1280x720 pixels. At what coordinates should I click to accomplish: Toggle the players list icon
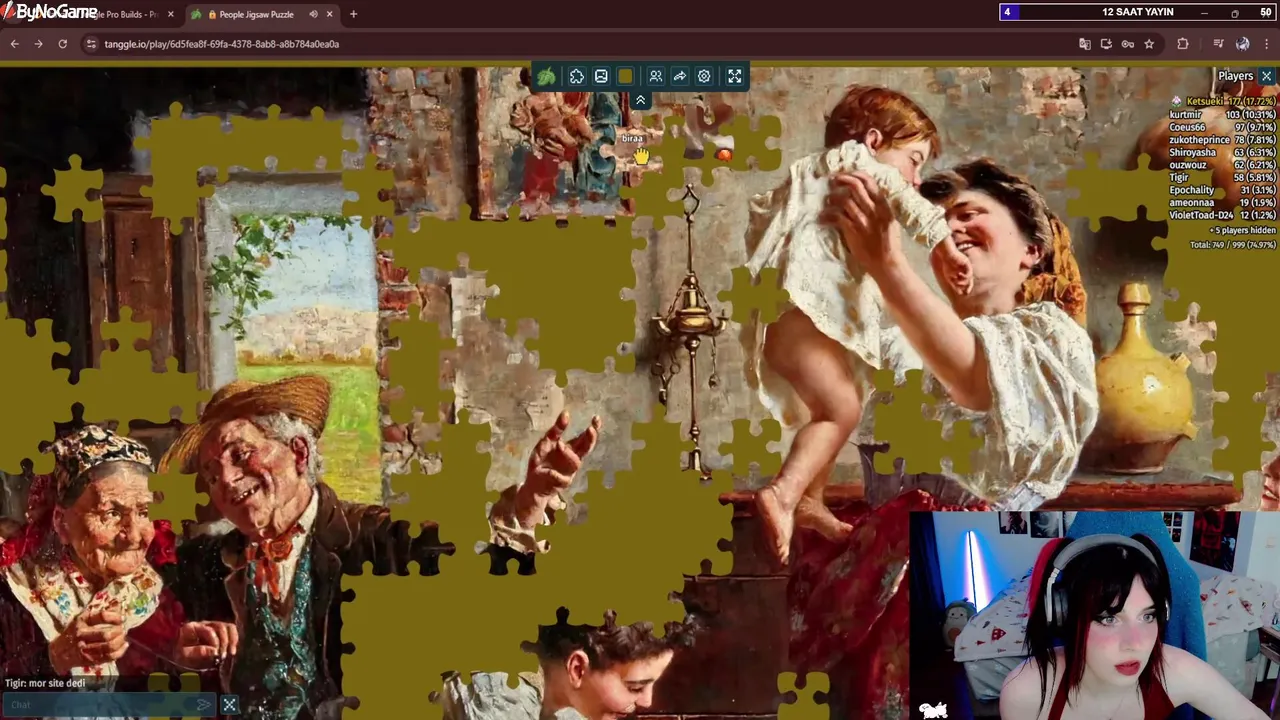pyautogui.click(x=656, y=76)
